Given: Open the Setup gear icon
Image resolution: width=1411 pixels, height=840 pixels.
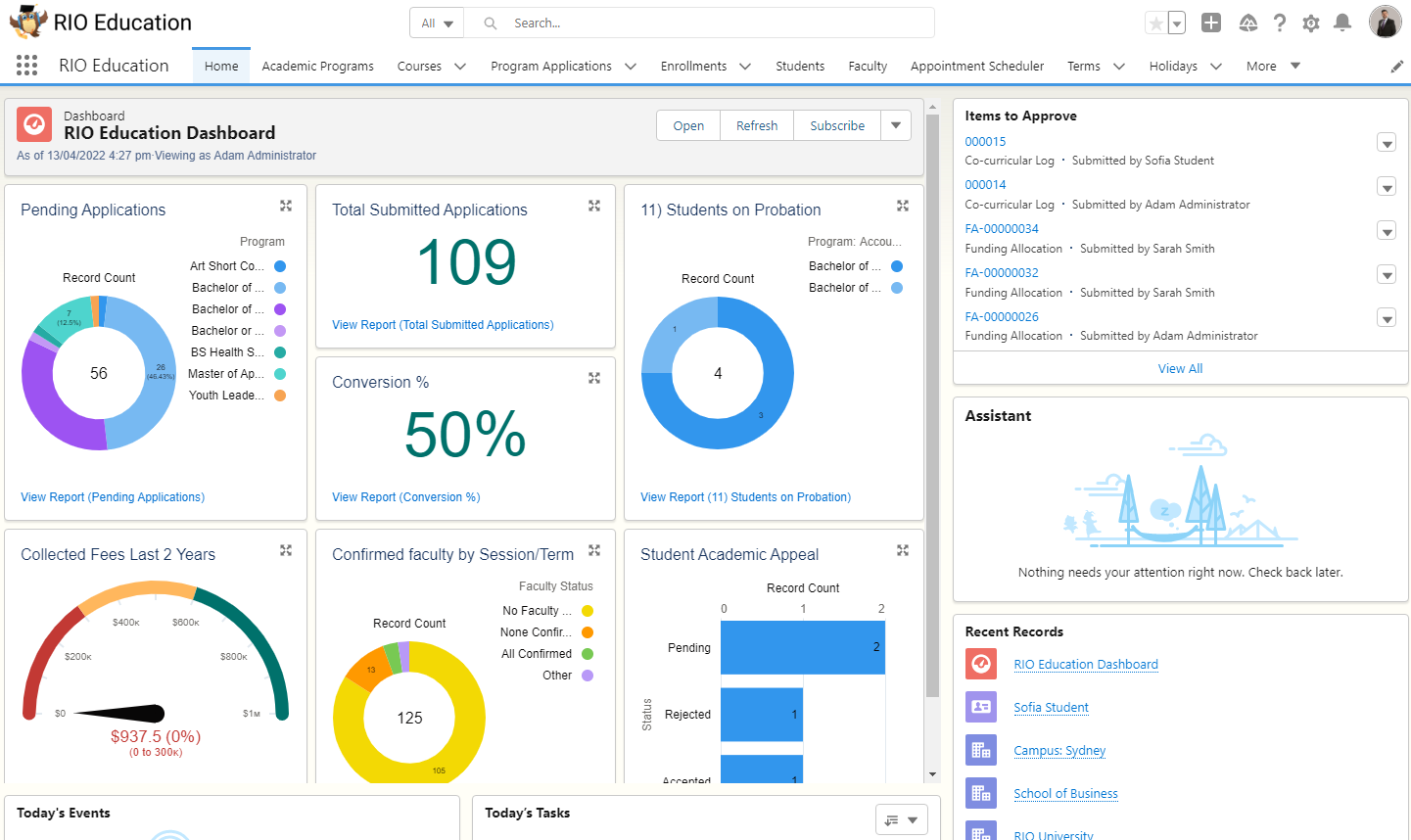Looking at the screenshot, I should pos(1311,23).
